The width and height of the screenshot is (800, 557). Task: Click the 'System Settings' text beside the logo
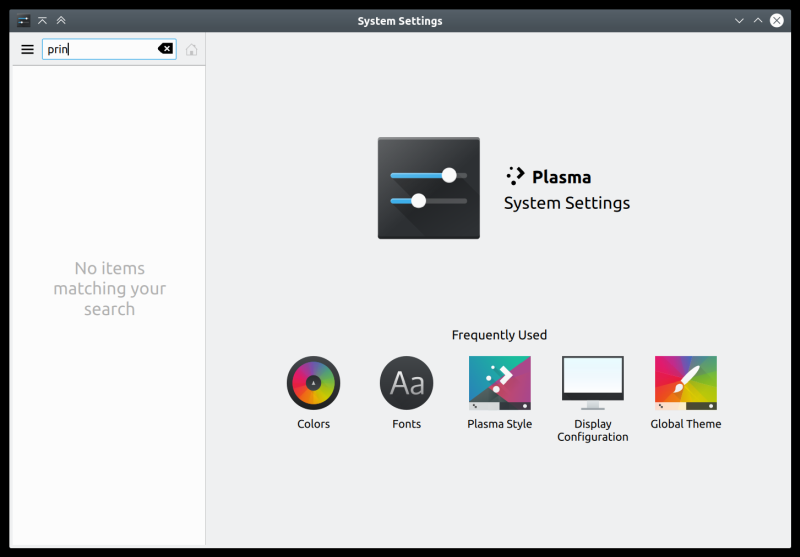(x=567, y=203)
